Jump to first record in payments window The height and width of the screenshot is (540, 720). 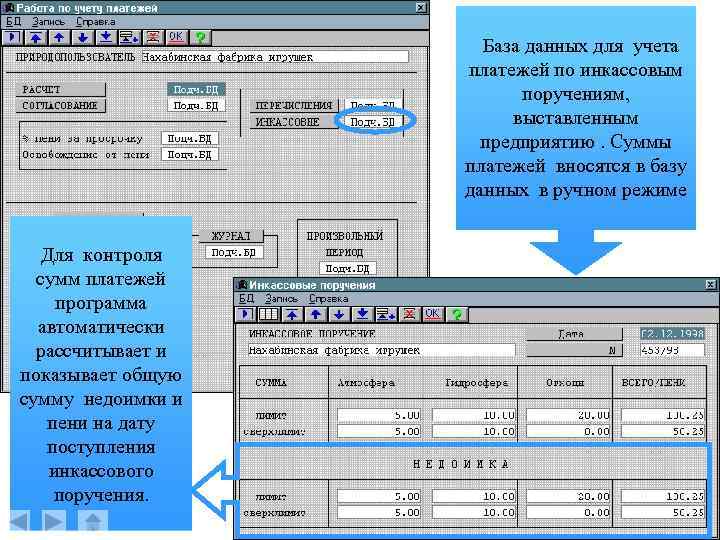point(36,38)
